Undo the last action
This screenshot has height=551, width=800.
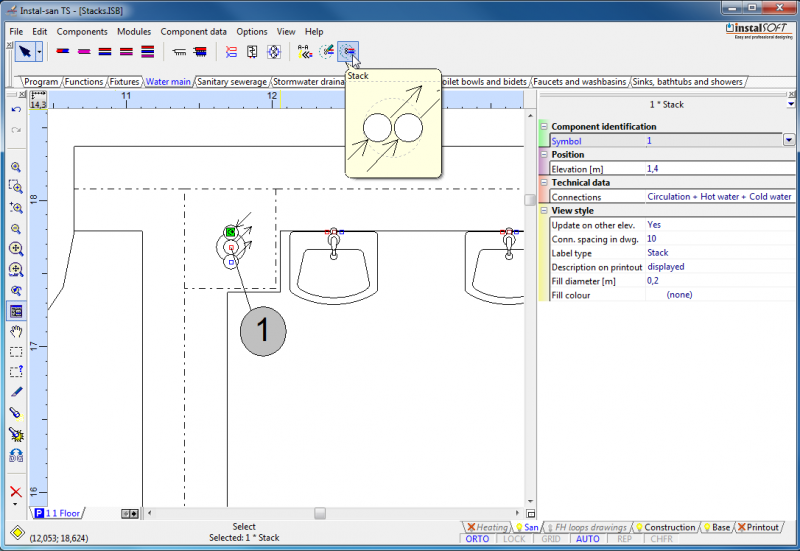[x=16, y=109]
